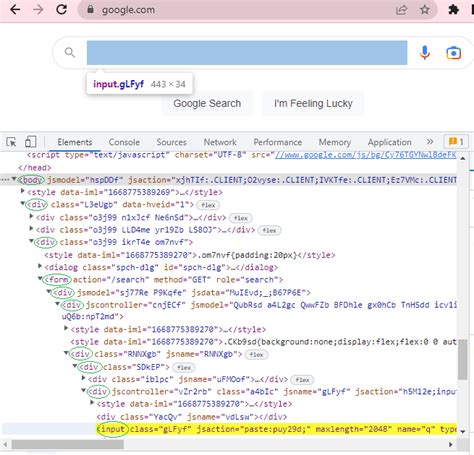Reload the page with the refresh icon
The image size is (474, 455).
coord(61,9)
